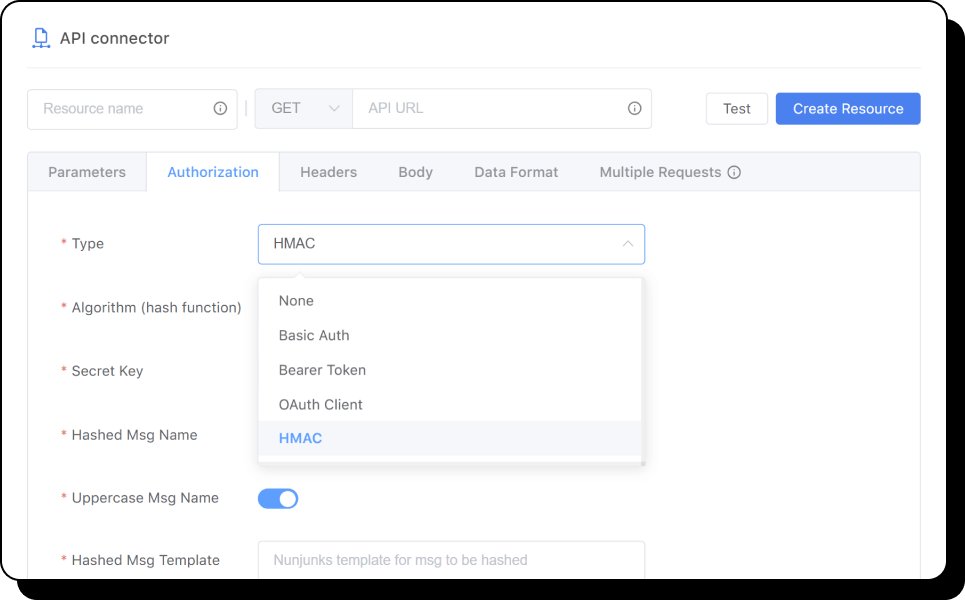Choose the highlighted HMAC option

450,438
